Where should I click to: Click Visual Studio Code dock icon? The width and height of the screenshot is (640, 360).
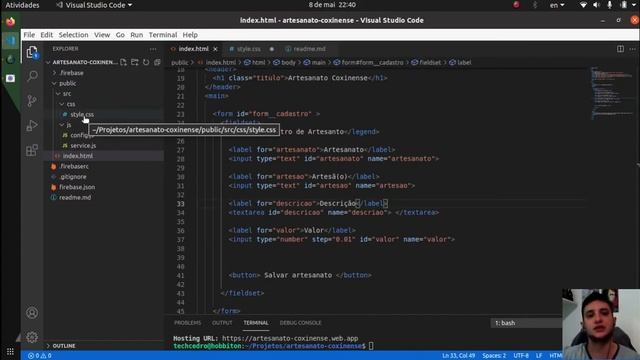tap(11, 40)
